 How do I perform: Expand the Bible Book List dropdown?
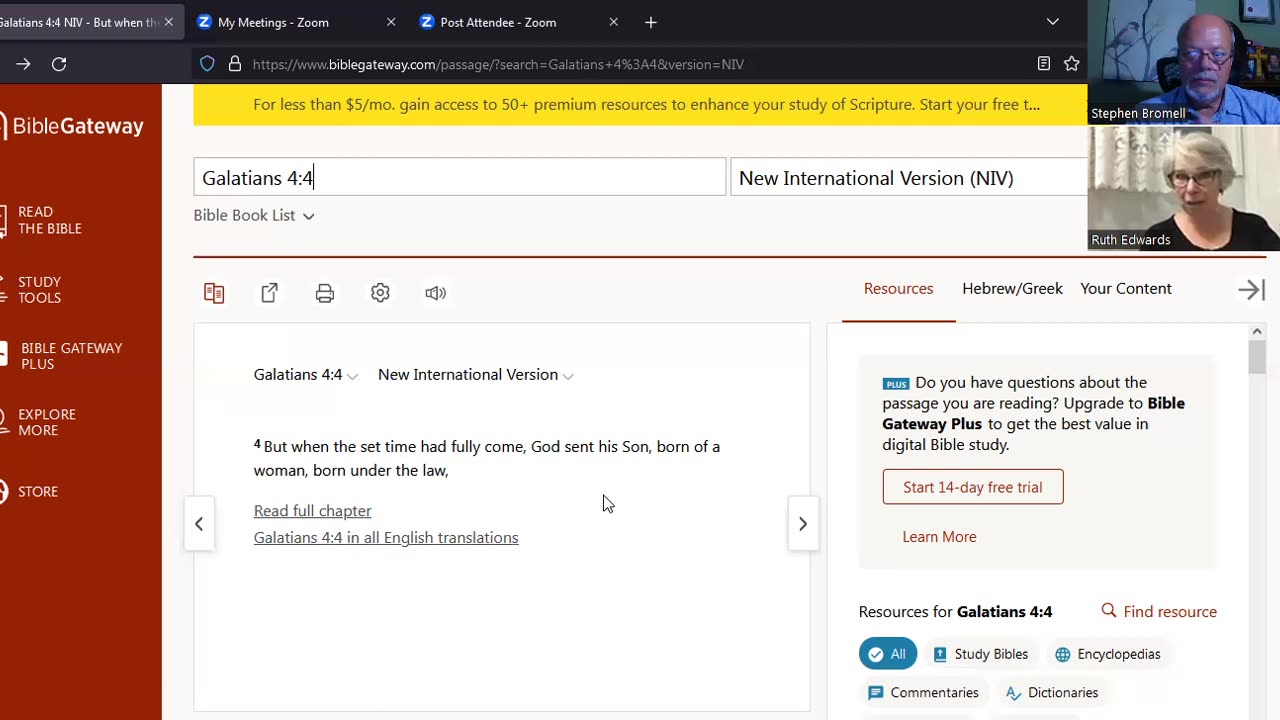pyautogui.click(x=254, y=215)
